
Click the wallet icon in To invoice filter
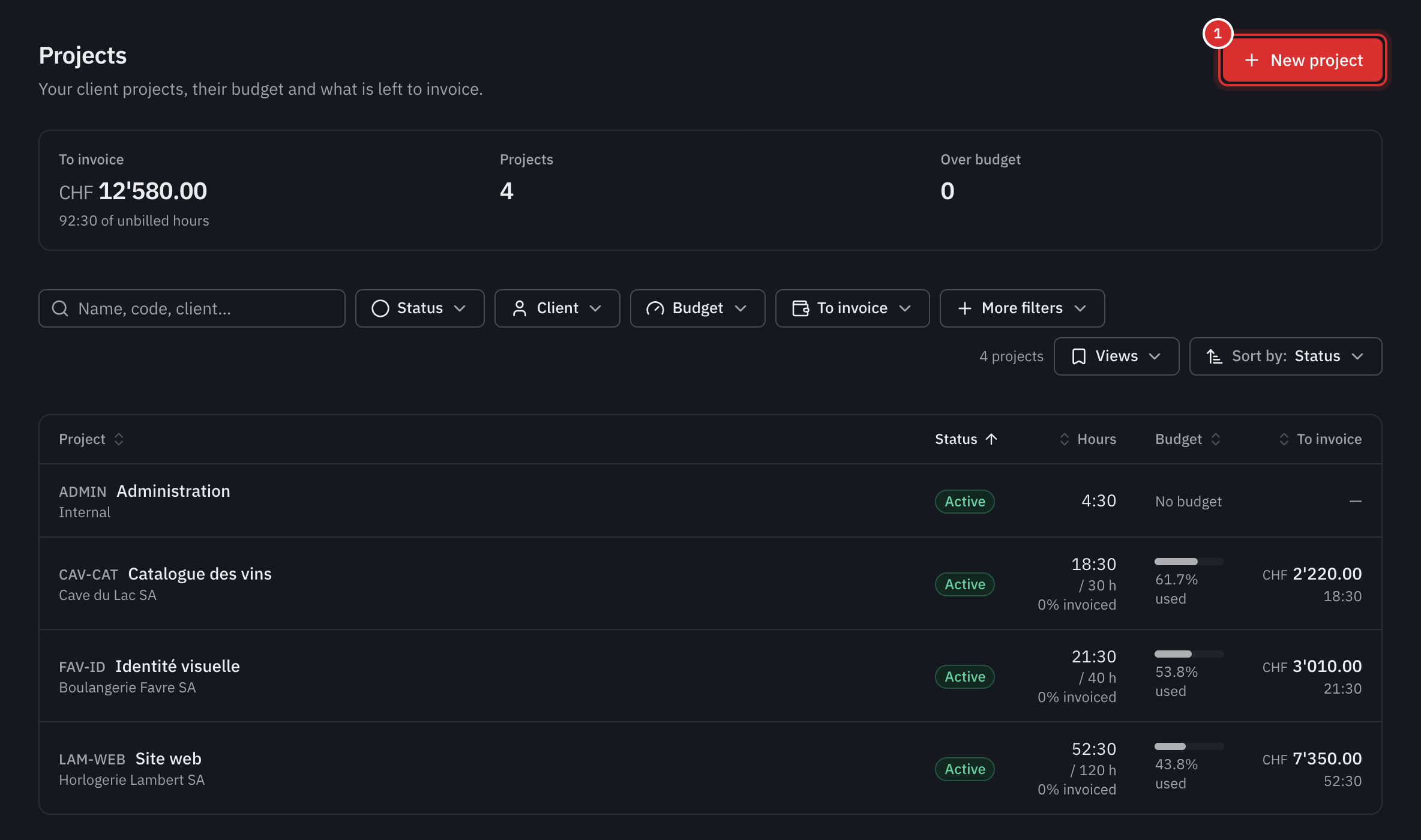801,308
